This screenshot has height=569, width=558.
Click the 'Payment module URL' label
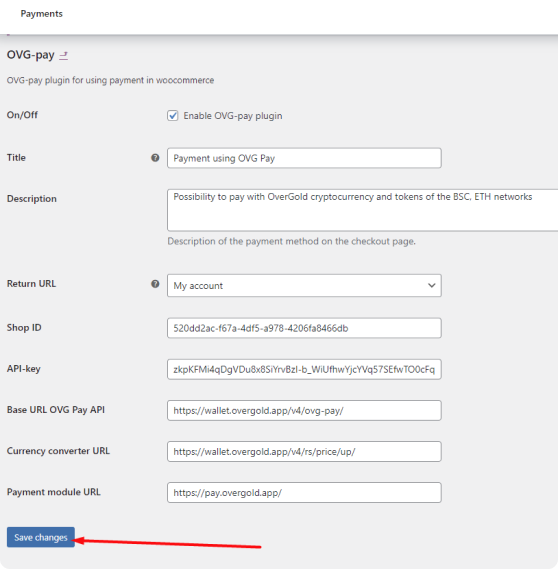click(x=54, y=492)
